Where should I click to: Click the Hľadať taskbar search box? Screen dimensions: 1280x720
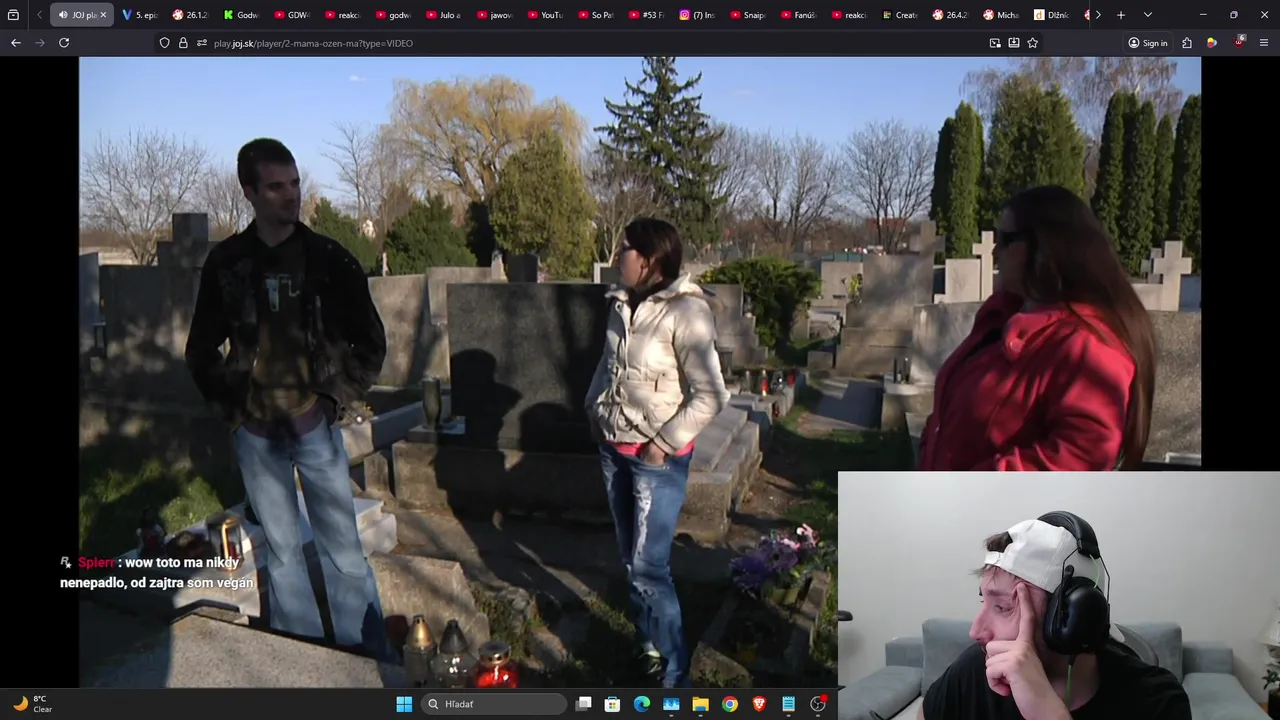pyautogui.click(x=494, y=704)
